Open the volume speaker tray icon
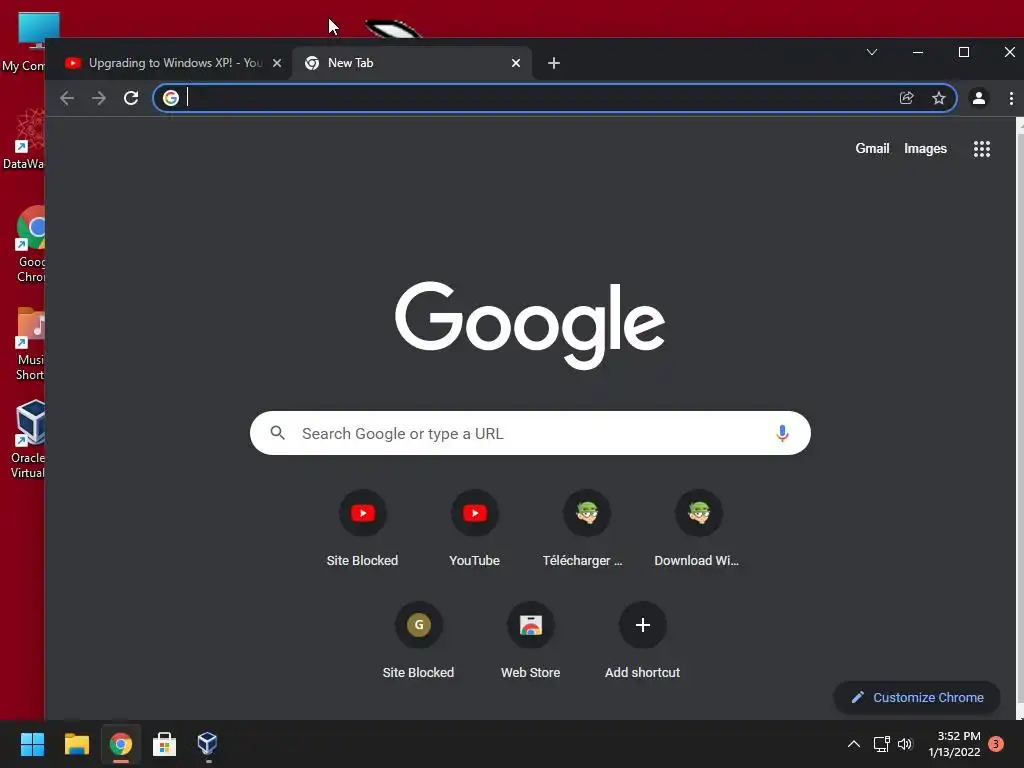Viewport: 1024px width, 768px height. click(905, 744)
